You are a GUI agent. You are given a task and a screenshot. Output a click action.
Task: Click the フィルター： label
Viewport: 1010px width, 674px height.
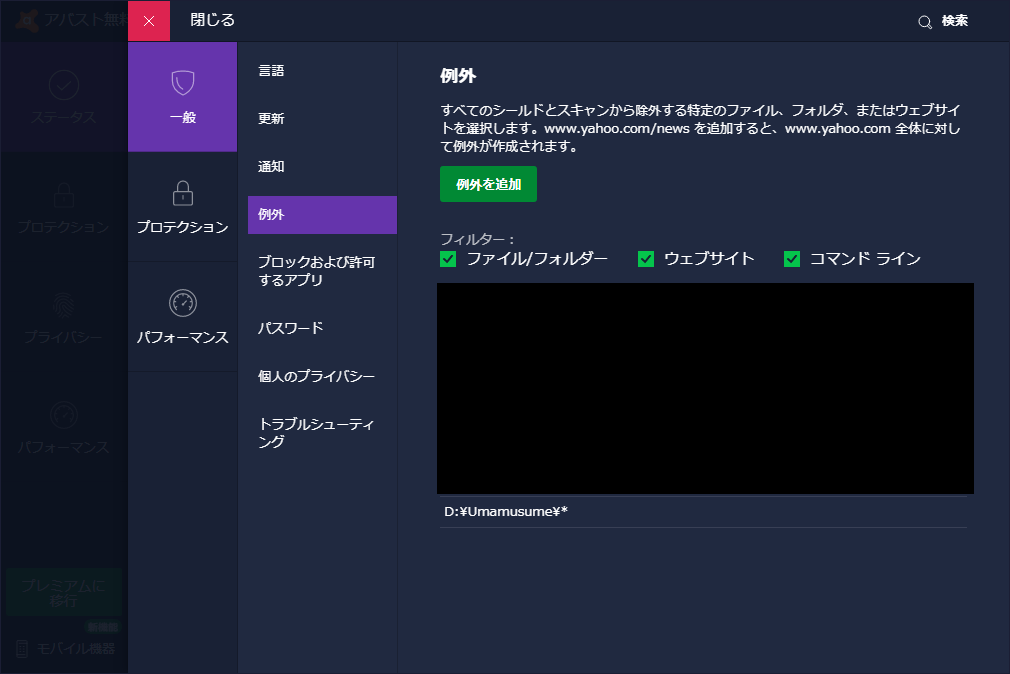[x=478, y=239]
